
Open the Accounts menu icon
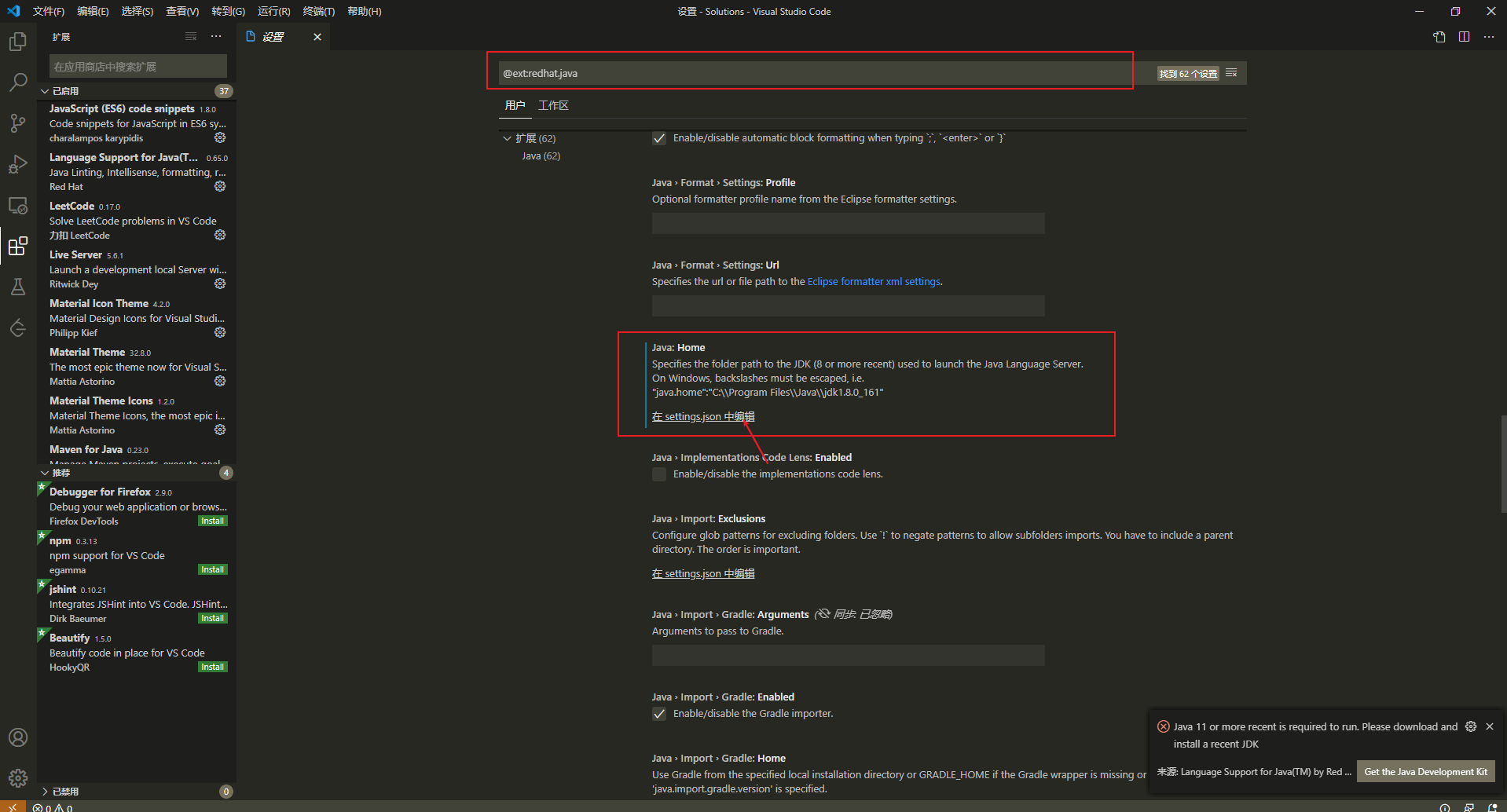pos(17,737)
